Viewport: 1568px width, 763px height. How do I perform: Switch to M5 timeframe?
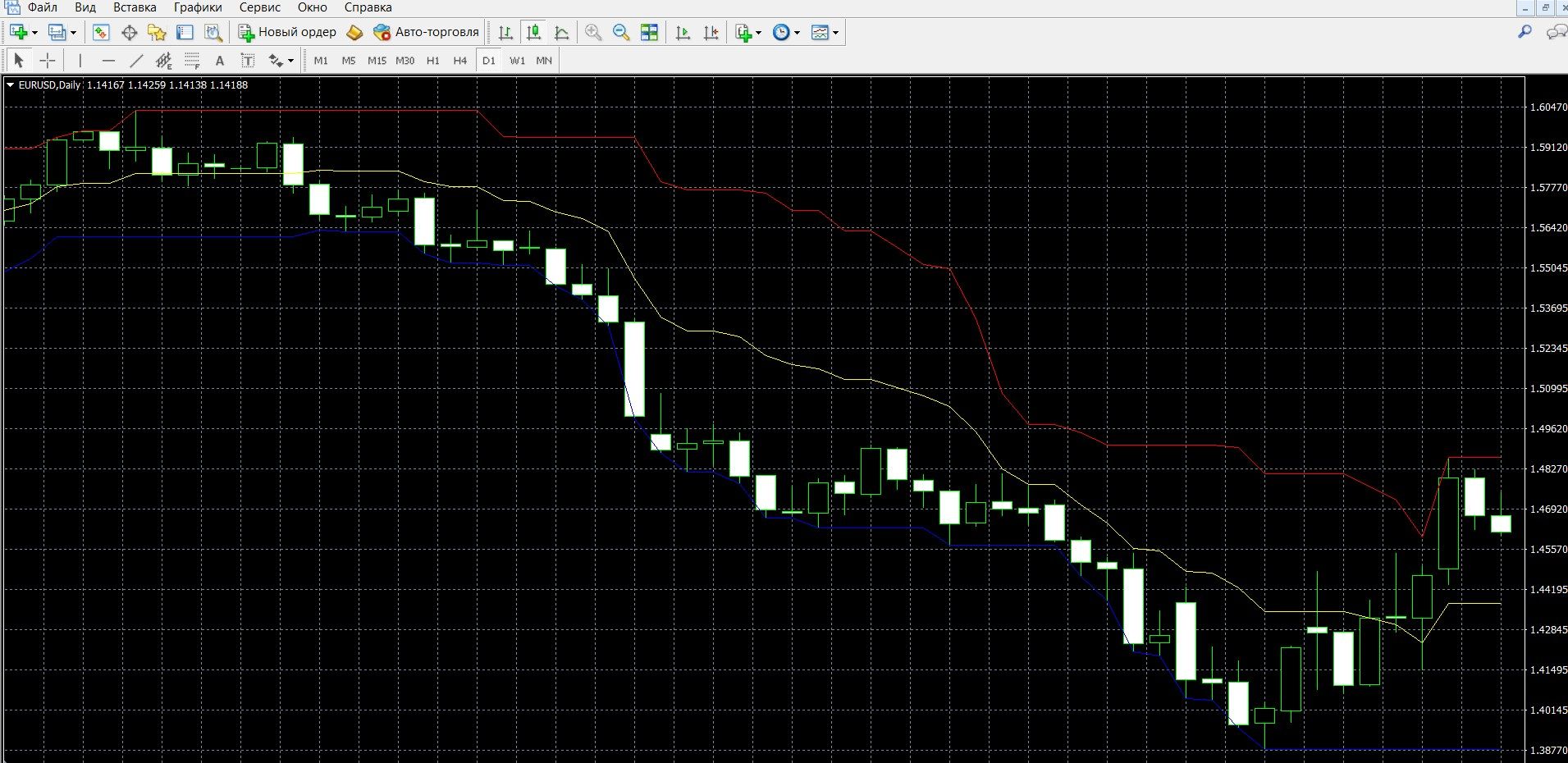(349, 61)
